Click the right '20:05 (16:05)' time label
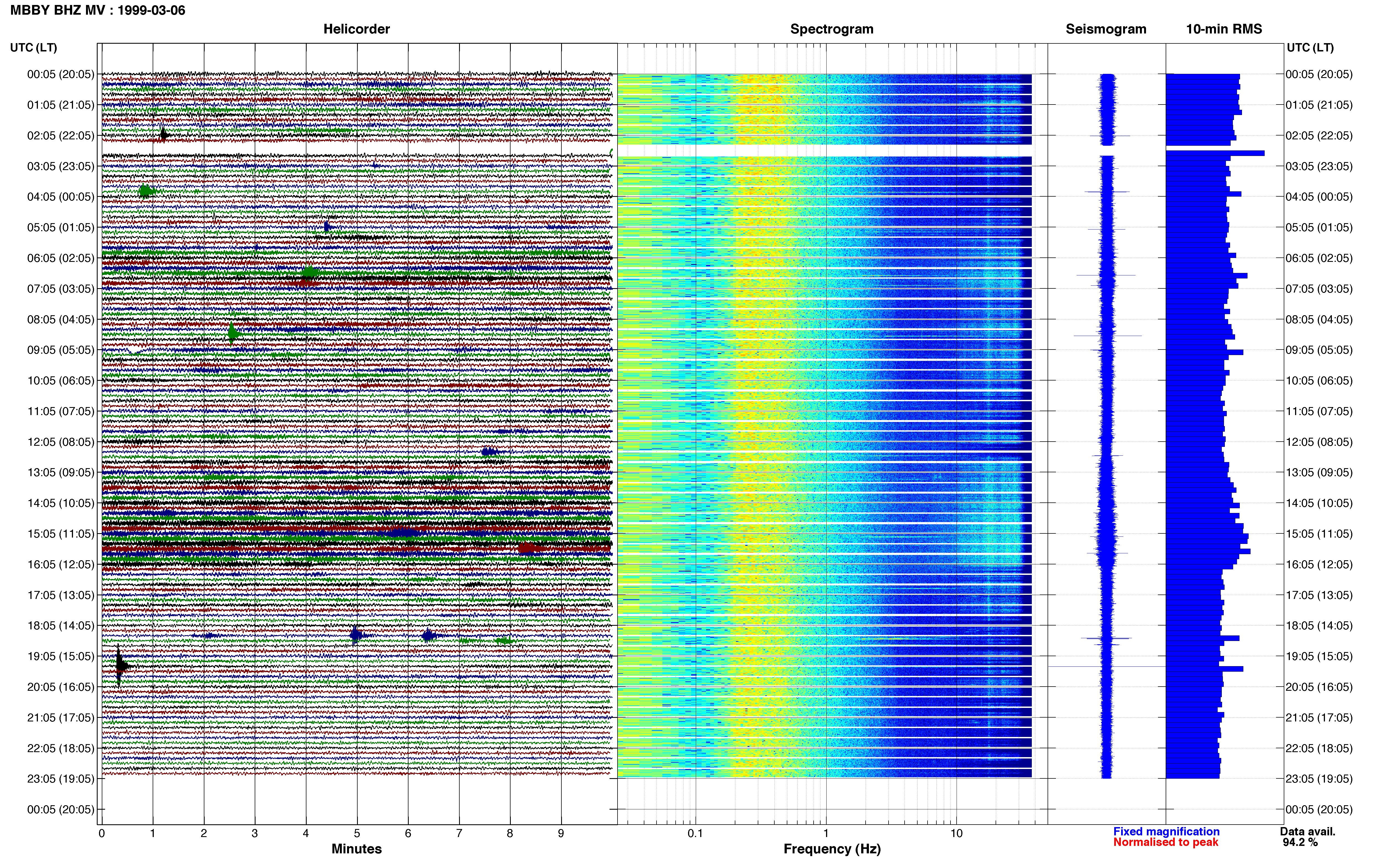 click(x=1319, y=687)
